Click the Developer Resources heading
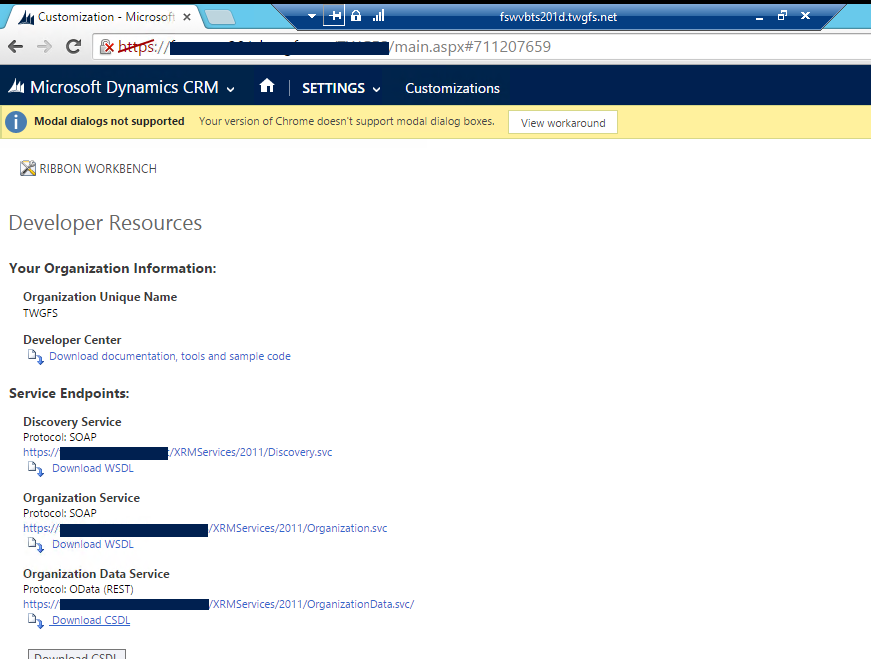871x659 pixels. 106,223
